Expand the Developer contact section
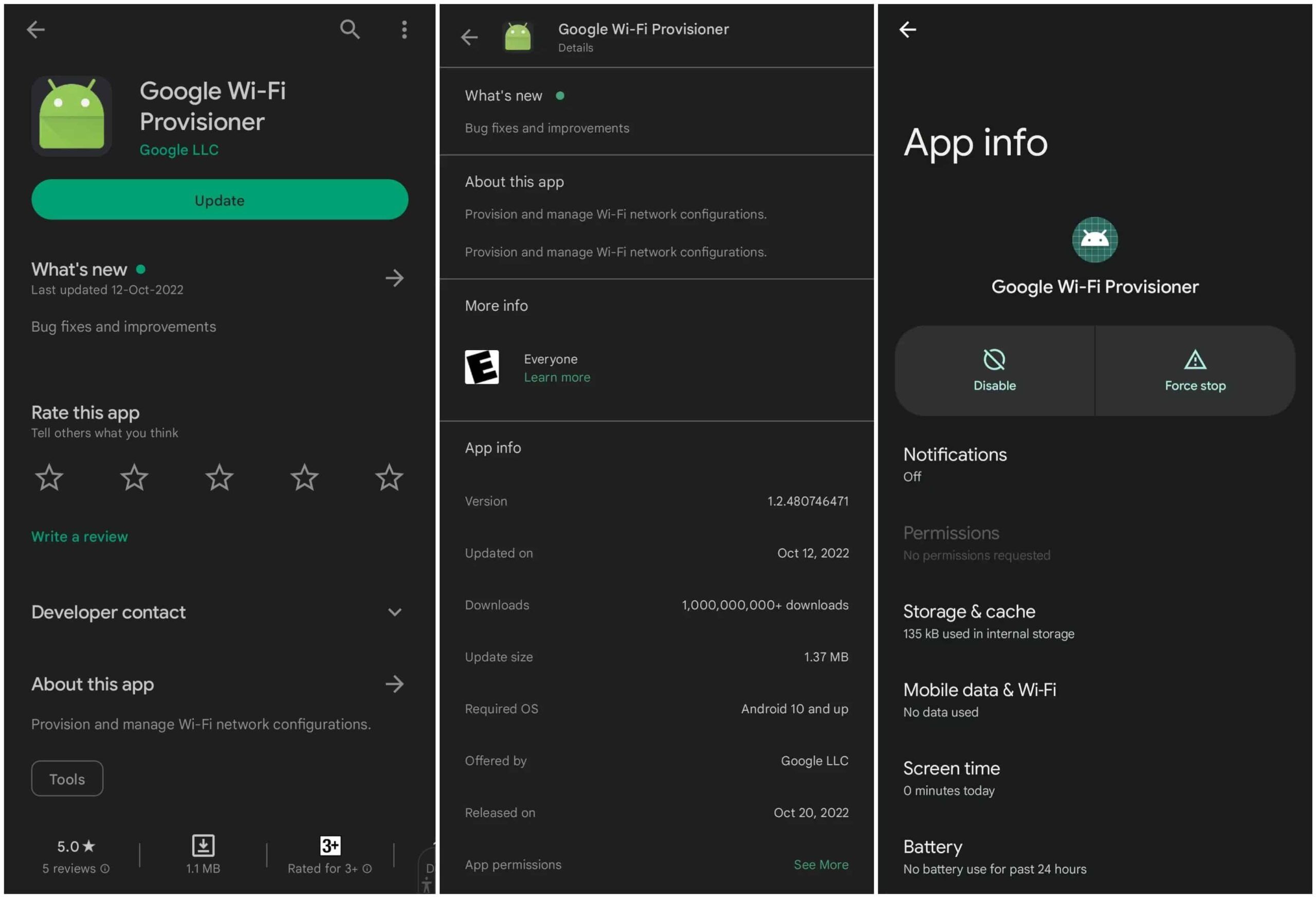This screenshot has height=898, width=1316. [395, 612]
